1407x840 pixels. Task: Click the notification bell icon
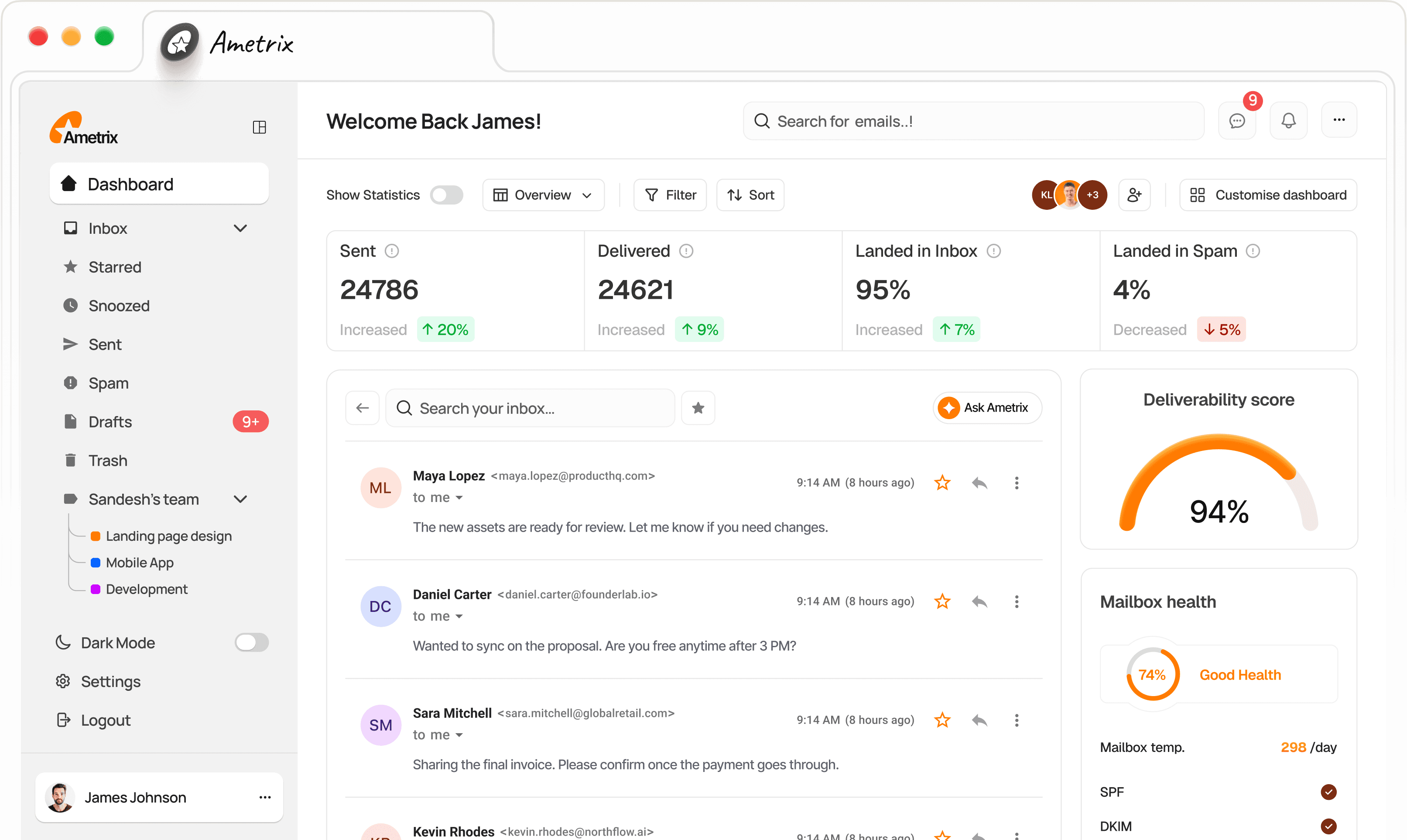pyautogui.click(x=1289, y=120)
